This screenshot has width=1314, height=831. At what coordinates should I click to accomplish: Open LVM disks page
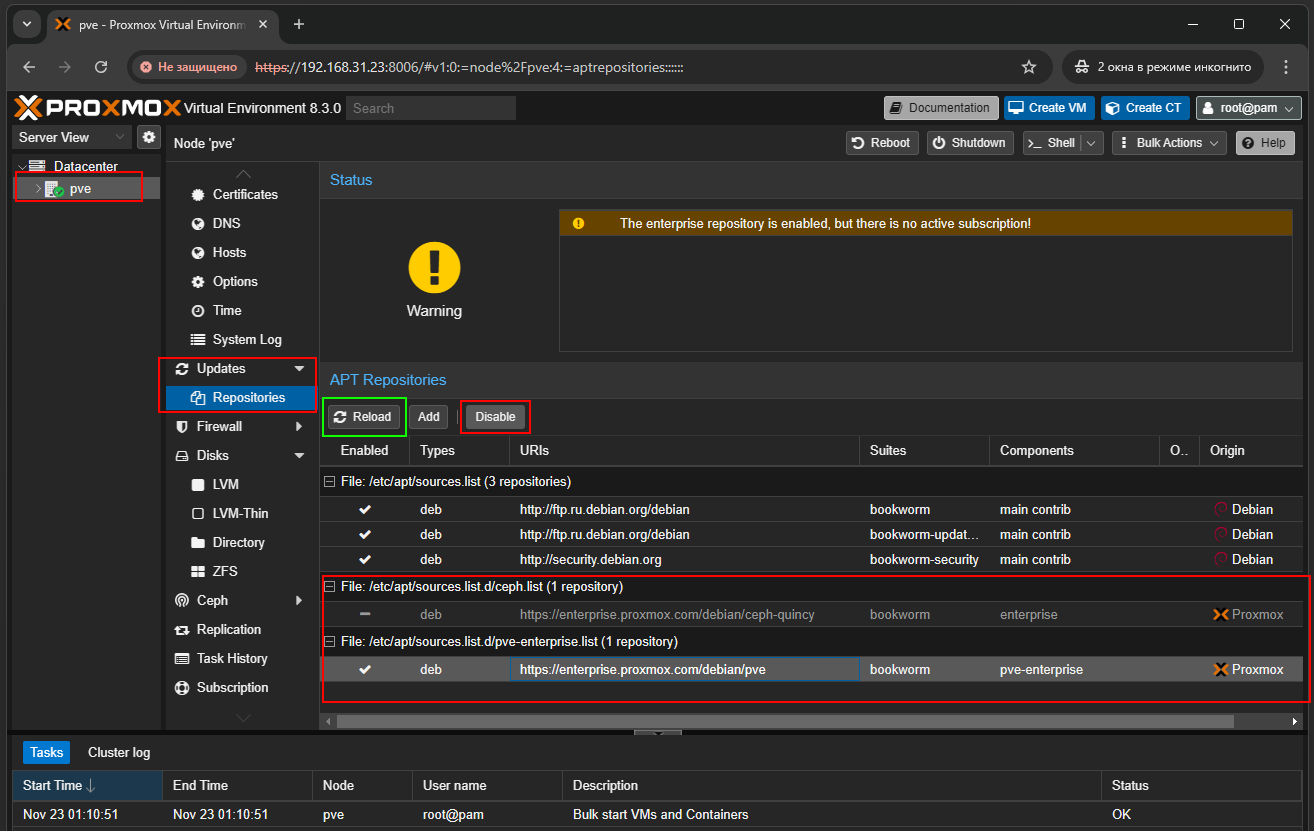point(225,484)
